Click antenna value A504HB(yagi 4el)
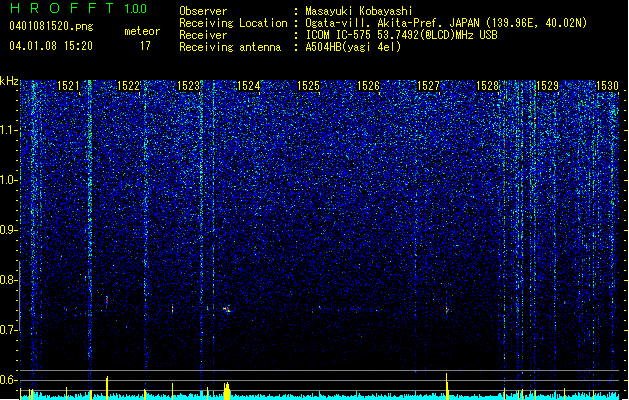Viewport: 629px width, 400px height. point(353,47)
